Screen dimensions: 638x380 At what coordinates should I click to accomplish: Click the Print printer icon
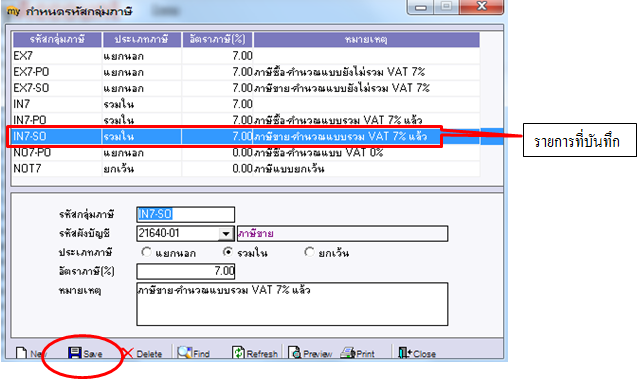(348, 353)
